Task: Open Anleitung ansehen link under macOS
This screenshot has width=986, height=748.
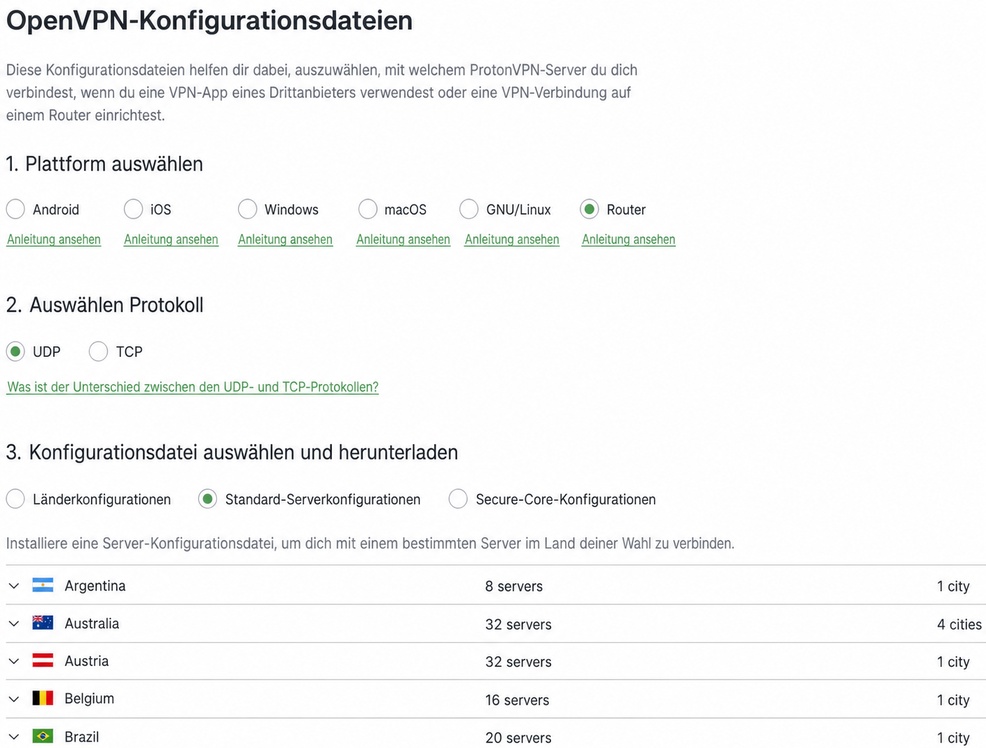Action: point(403,239)
